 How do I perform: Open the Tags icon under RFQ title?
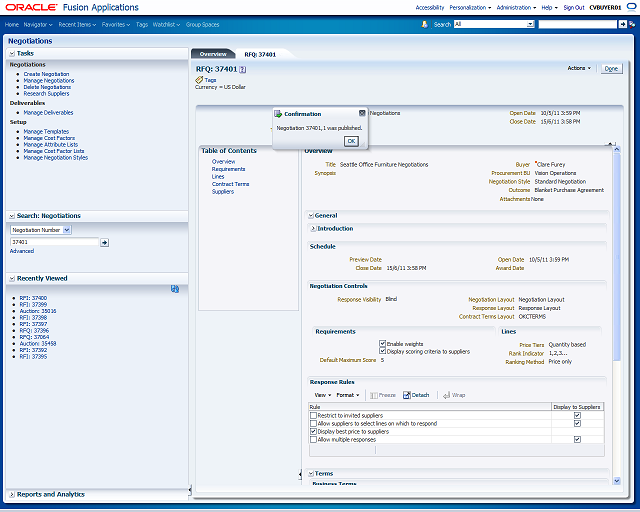point(199,80)
